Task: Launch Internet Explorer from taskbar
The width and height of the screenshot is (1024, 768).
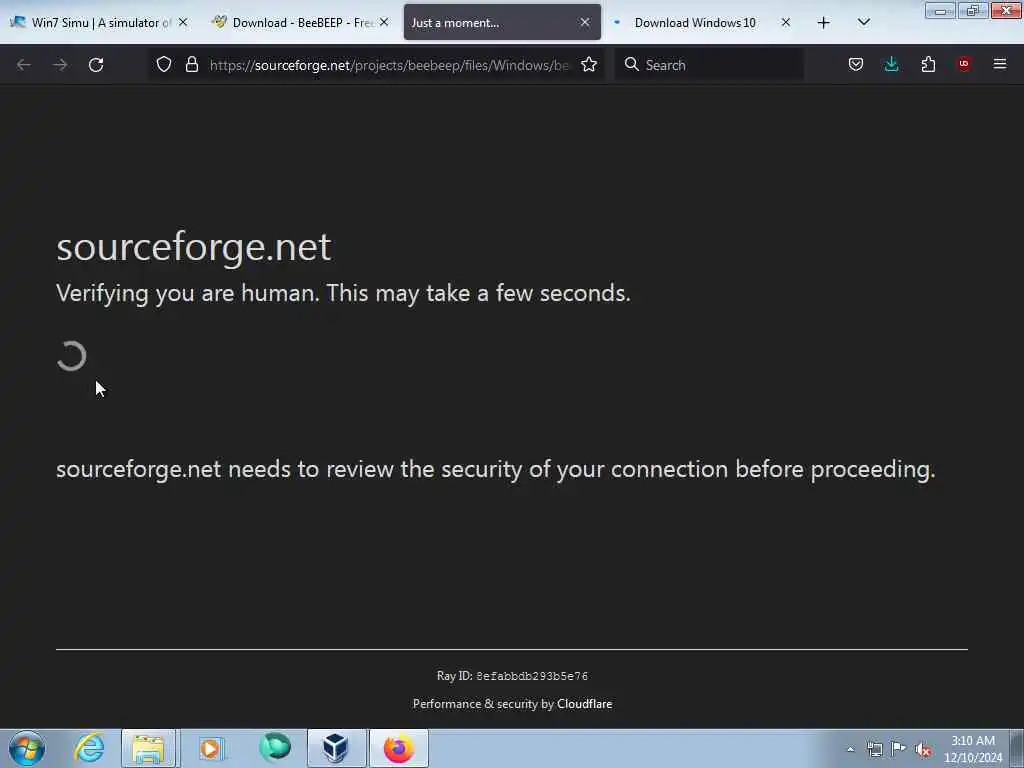Action: 89,748
